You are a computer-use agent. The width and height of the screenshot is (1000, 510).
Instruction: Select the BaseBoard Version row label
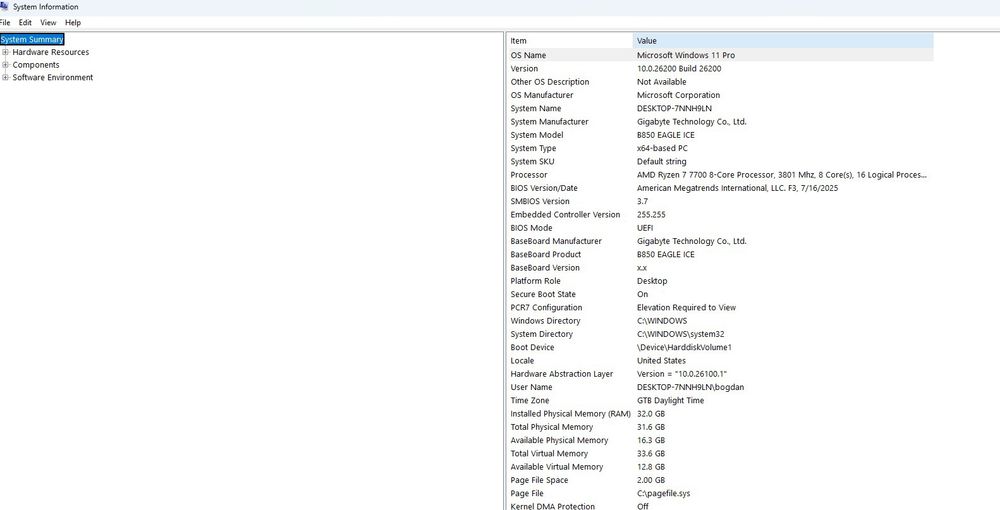click(545, 268)
